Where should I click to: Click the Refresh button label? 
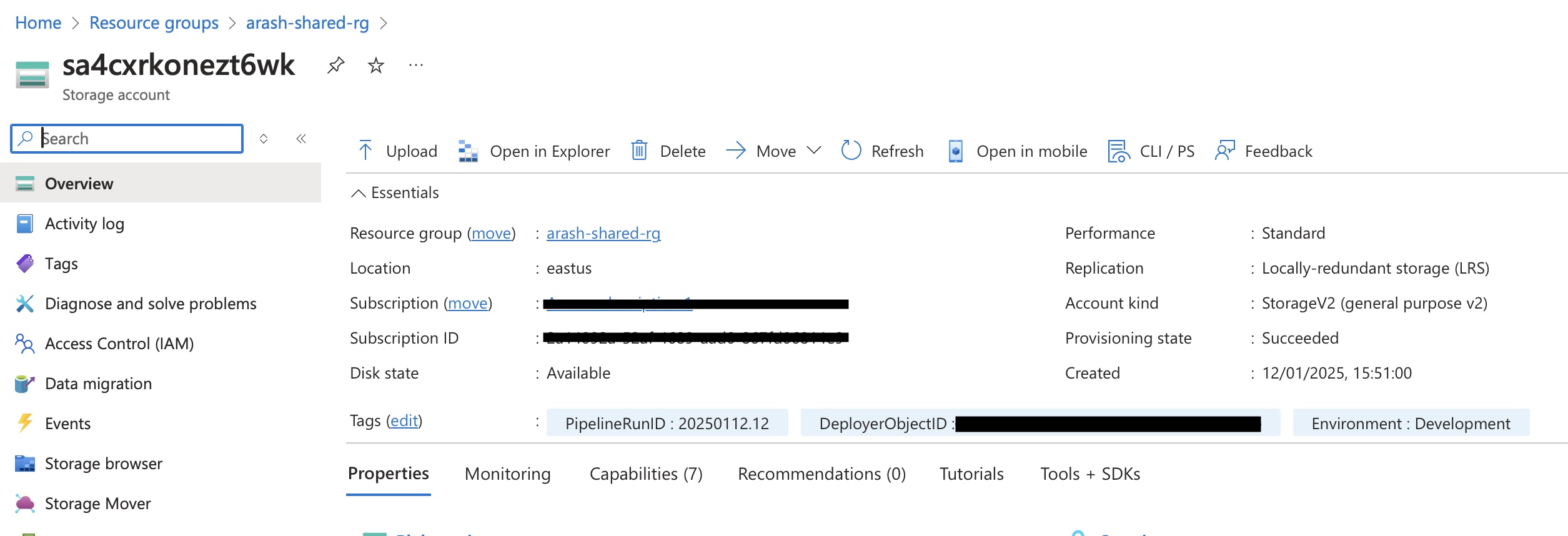tap(897, 151)
